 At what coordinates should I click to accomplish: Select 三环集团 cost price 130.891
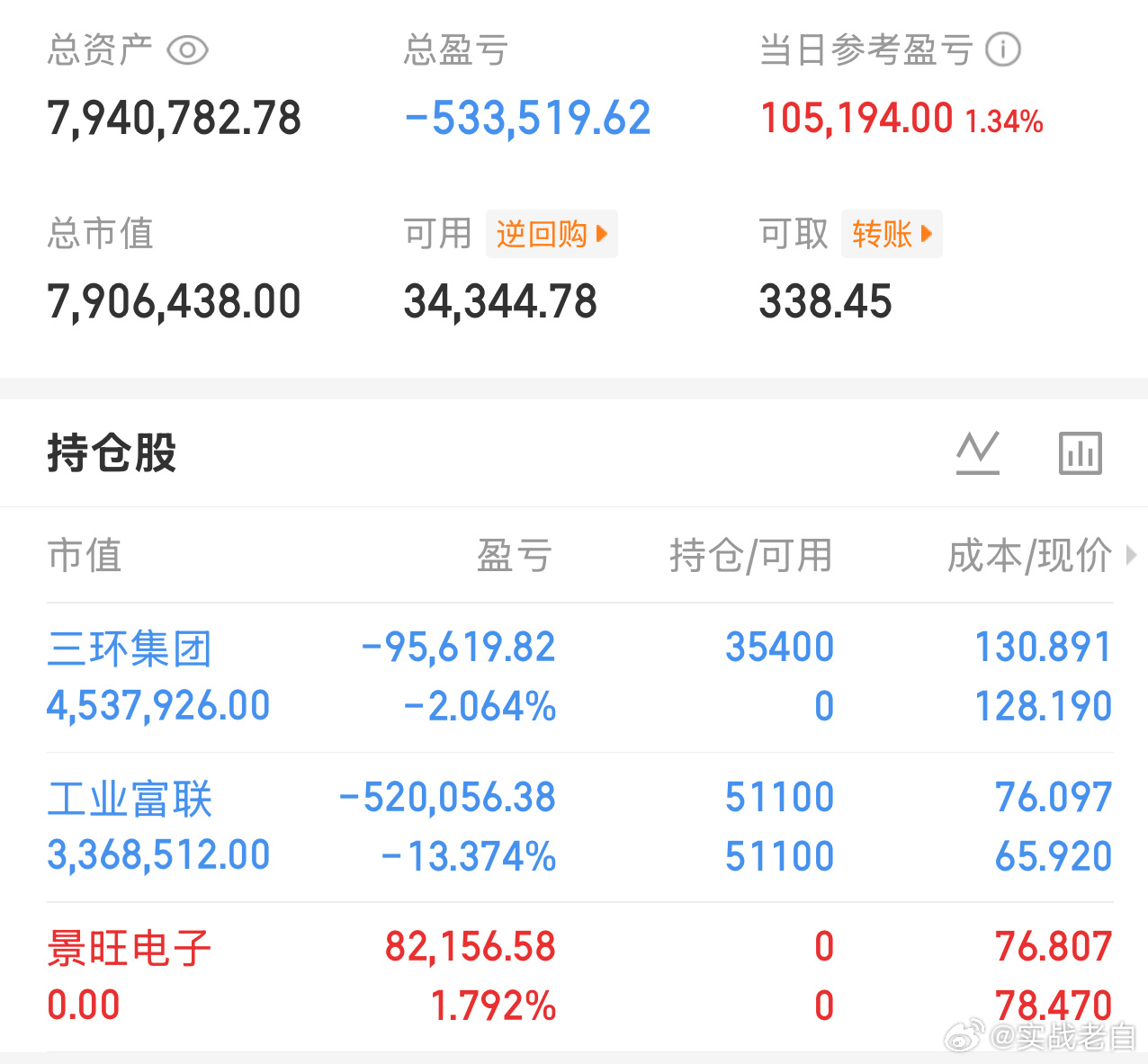tap(1044, 648)
